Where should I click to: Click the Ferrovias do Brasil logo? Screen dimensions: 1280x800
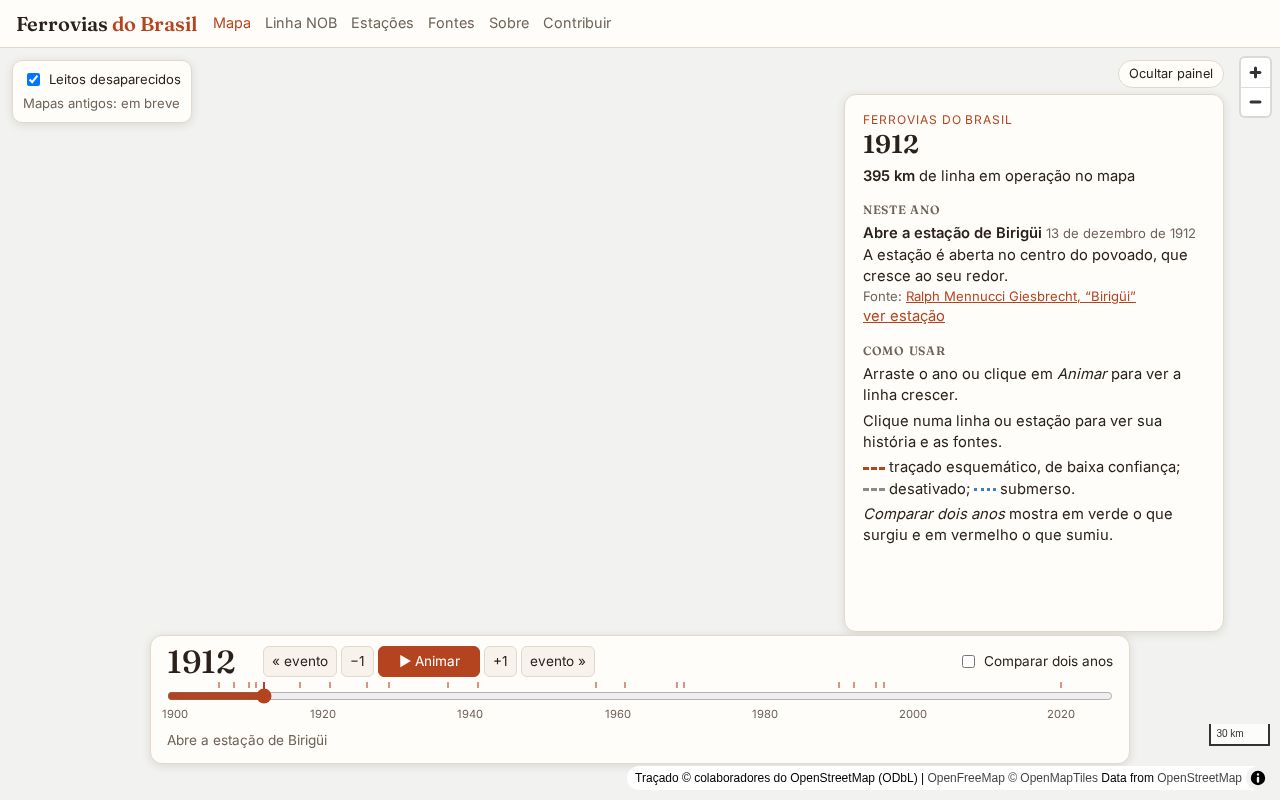(107, 24)
